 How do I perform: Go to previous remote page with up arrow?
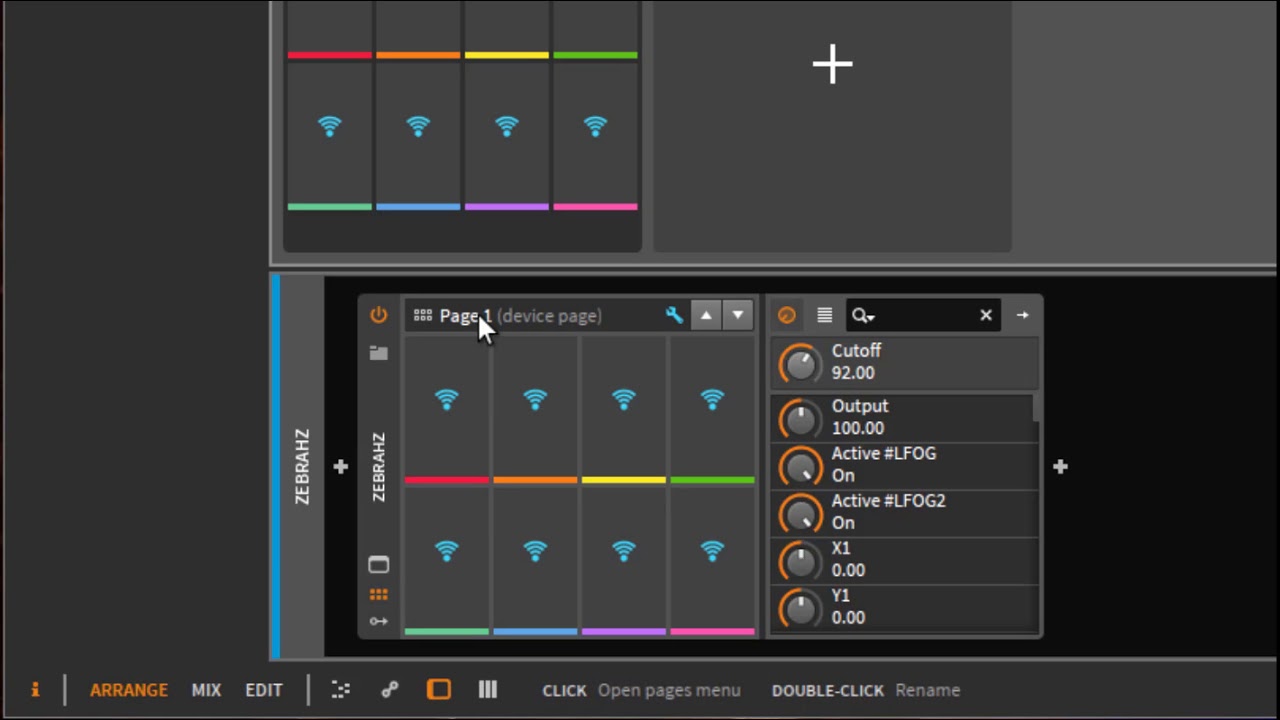tap(706, 315)
